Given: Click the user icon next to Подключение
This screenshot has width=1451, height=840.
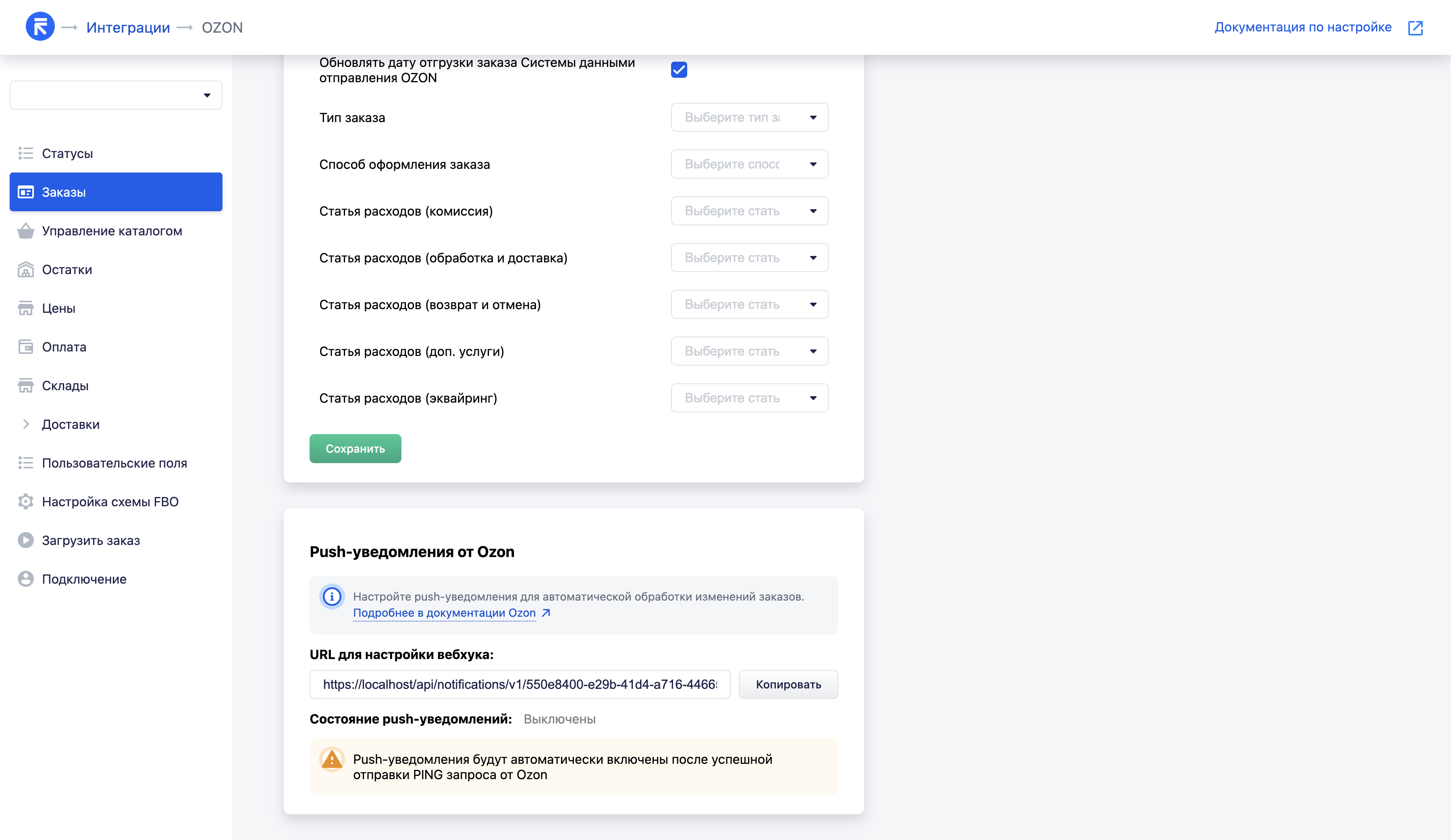Looking at the screenshot, I should click(x=25, y=579).
